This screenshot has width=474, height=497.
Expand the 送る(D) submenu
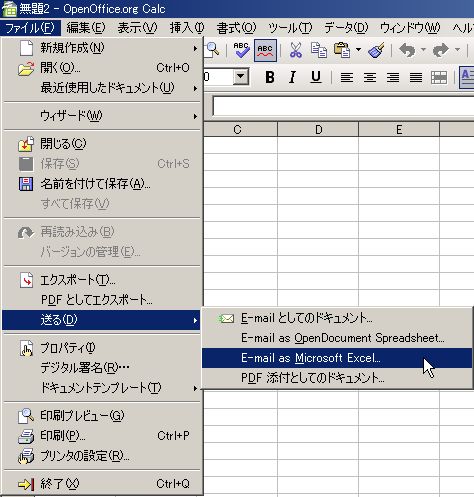(x=101, y=320)
